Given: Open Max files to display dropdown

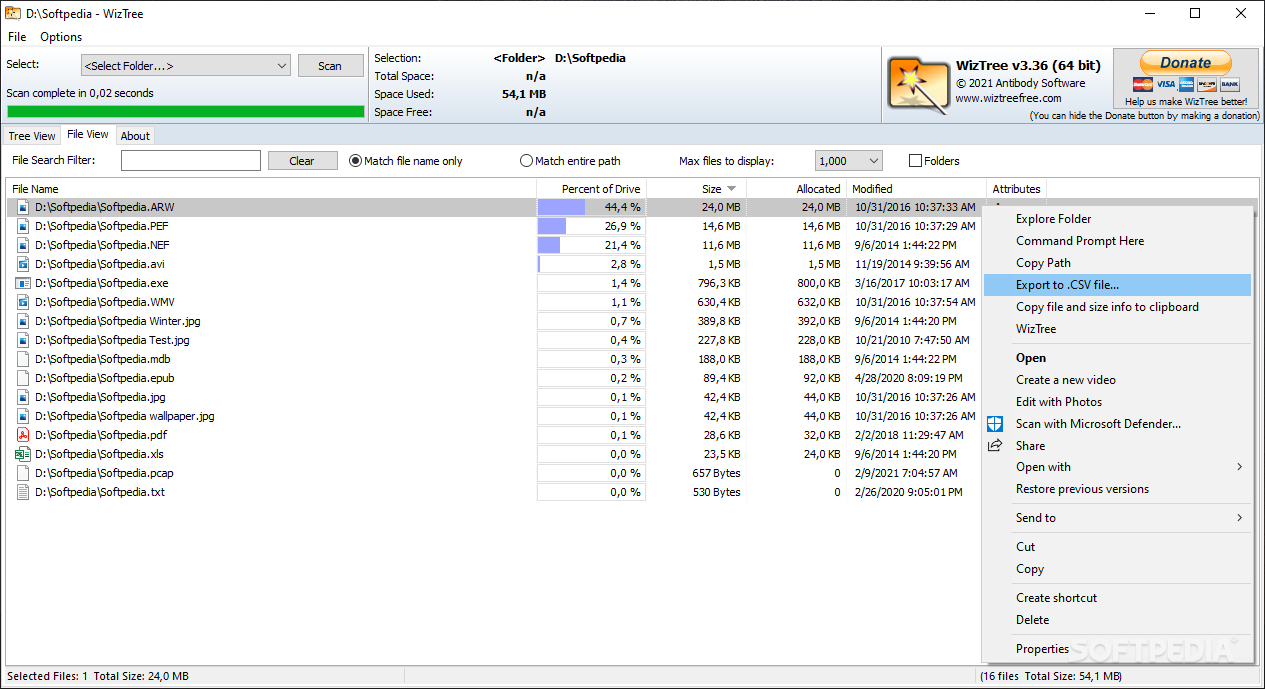Looking at the screenshot, I should click(849, 161).
